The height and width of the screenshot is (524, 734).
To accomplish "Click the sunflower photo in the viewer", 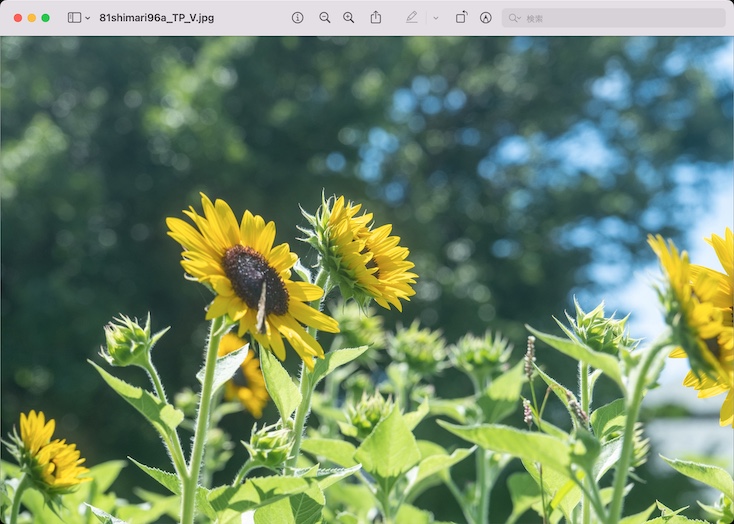I will [367, 280].
